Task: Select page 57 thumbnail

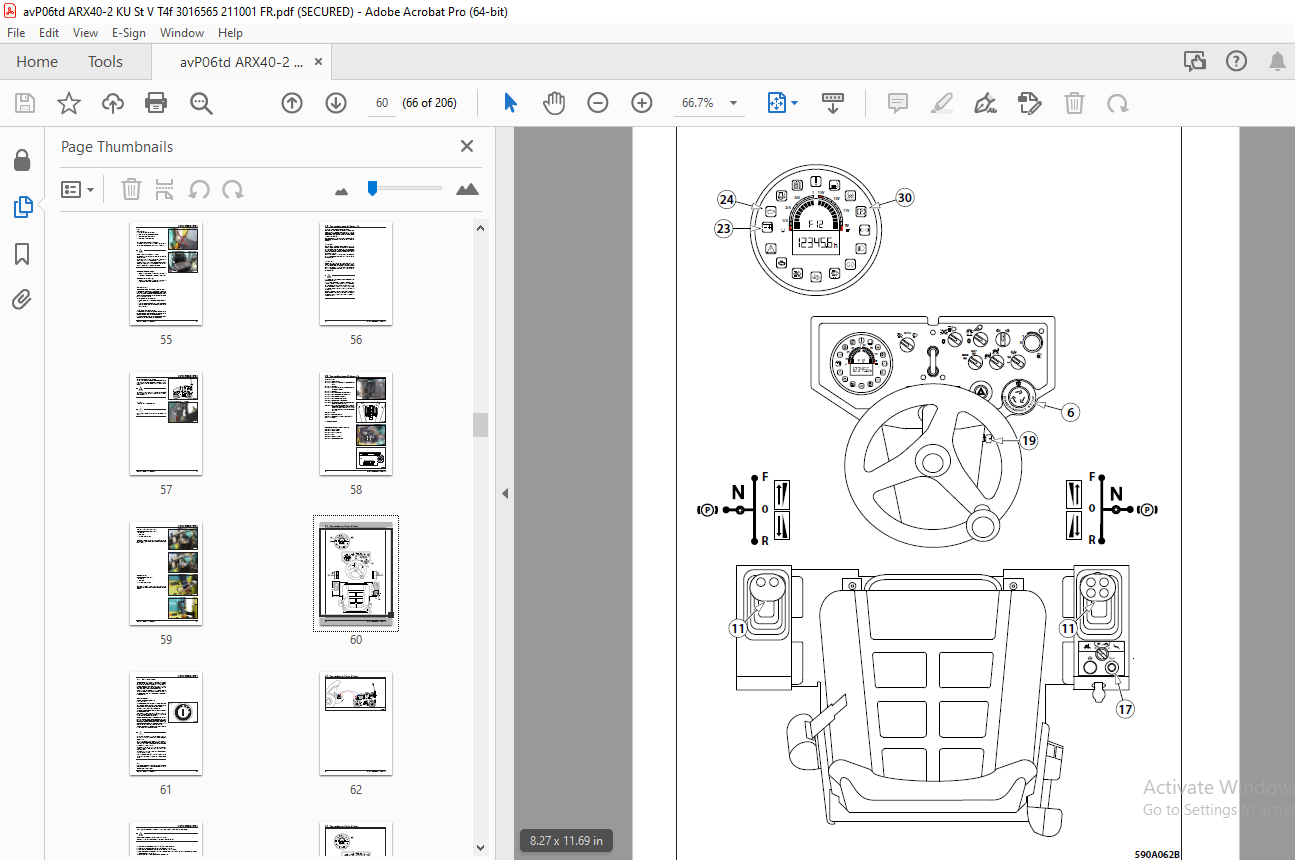Action: pos(166,424)
